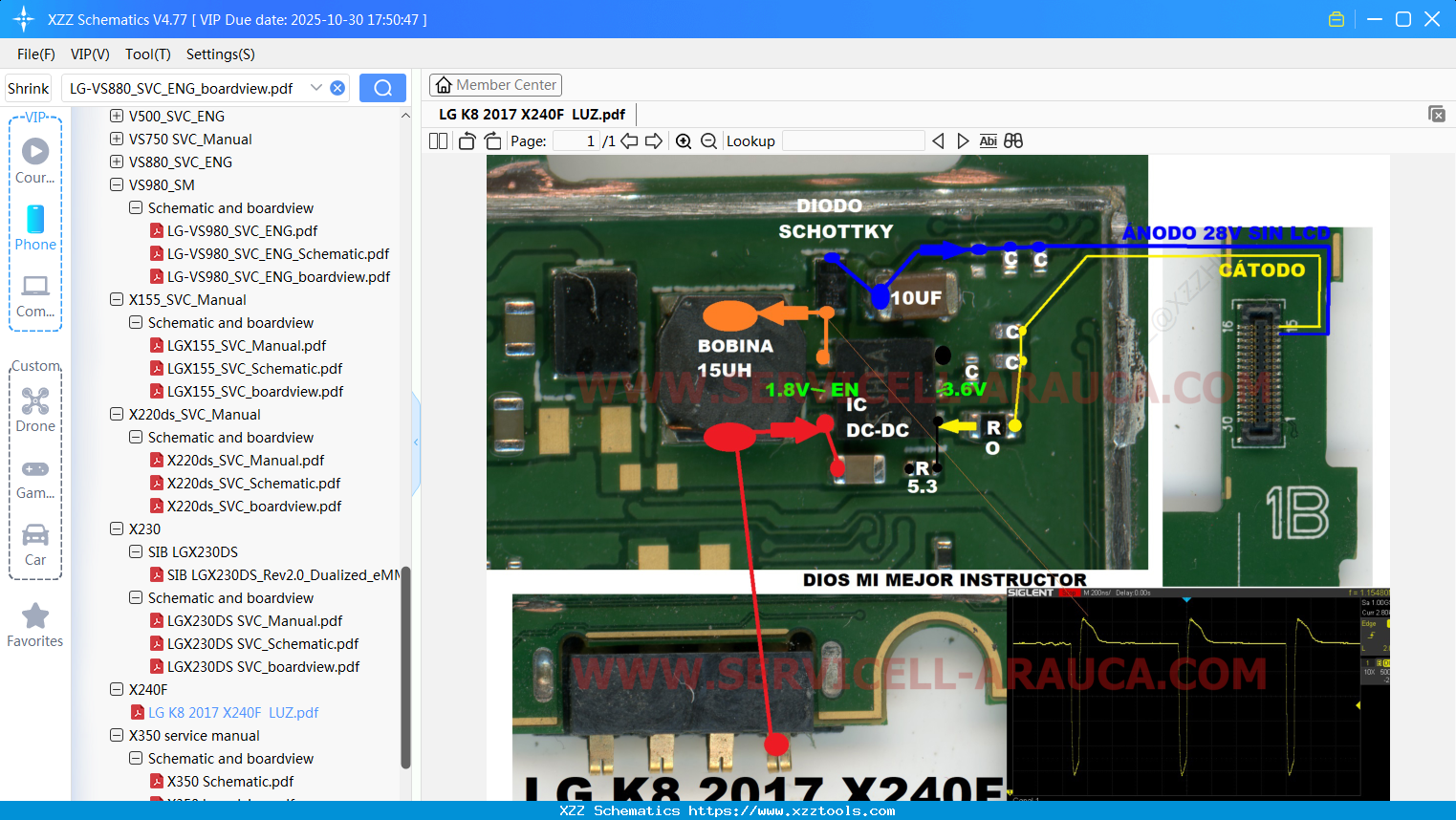Open the yellow toolbox icon in title bar
Screen dimensions: 1456x820
coord(1336,19)
